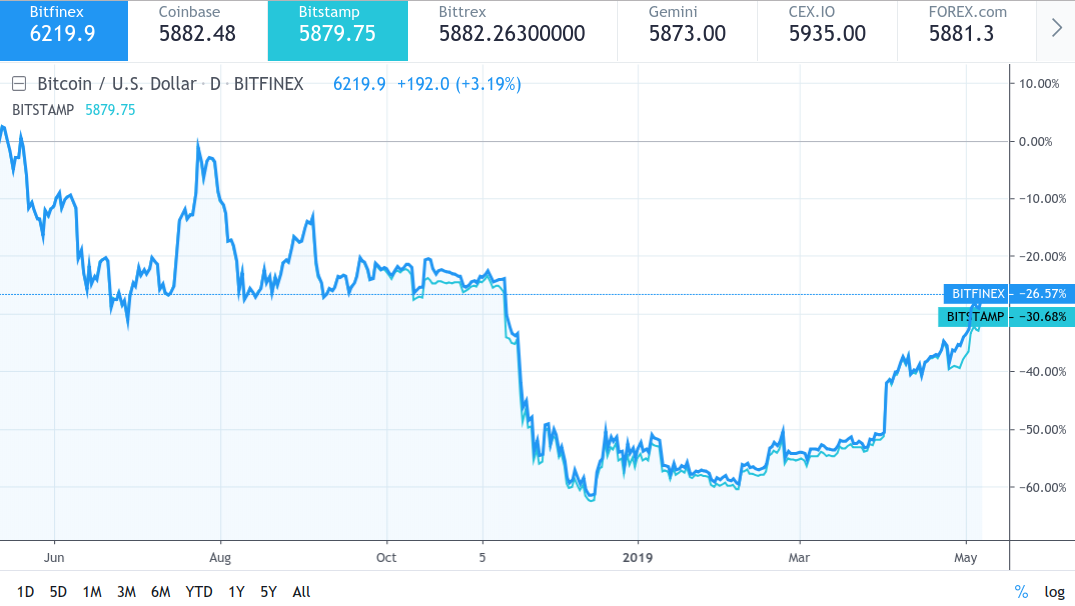Image resolution: width=1075 pixels, height=606 pixels.
Task: Click the BITFINEX exchange name in the legend
Action: tap(271, 85)
